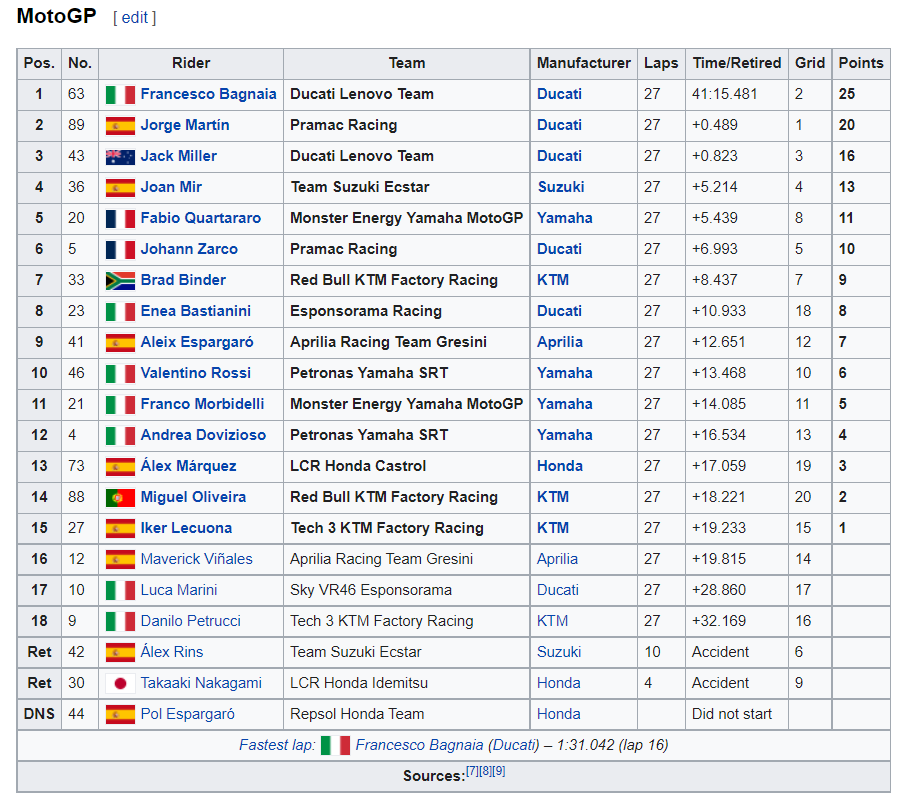Select the 'Did not start' cell
904x808 pixels.
(736, 715)
